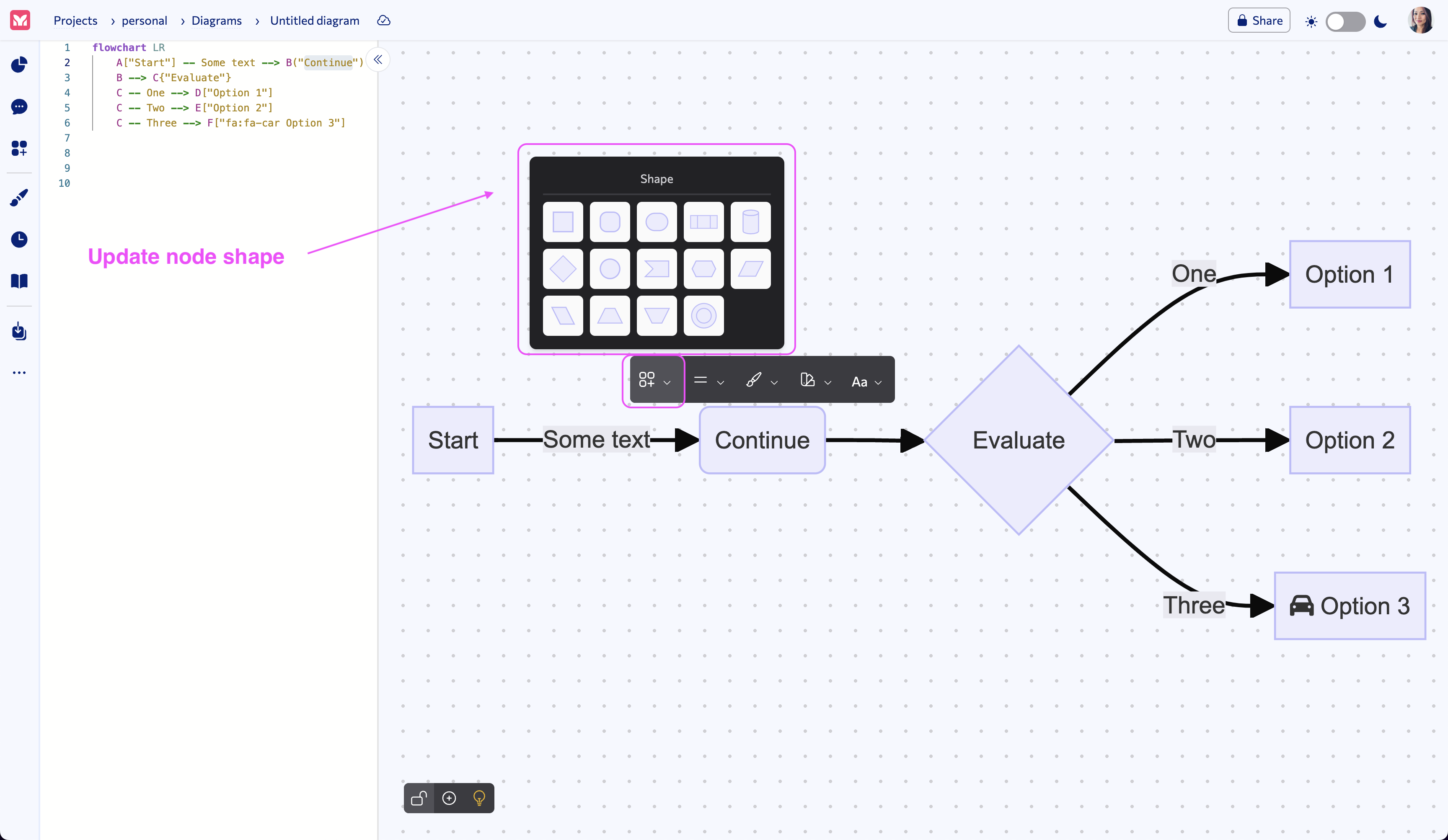Screen dimensions: 1448x840
Task: Open the sample diagrams icon in the sidebar
Action: coord(19,148)
